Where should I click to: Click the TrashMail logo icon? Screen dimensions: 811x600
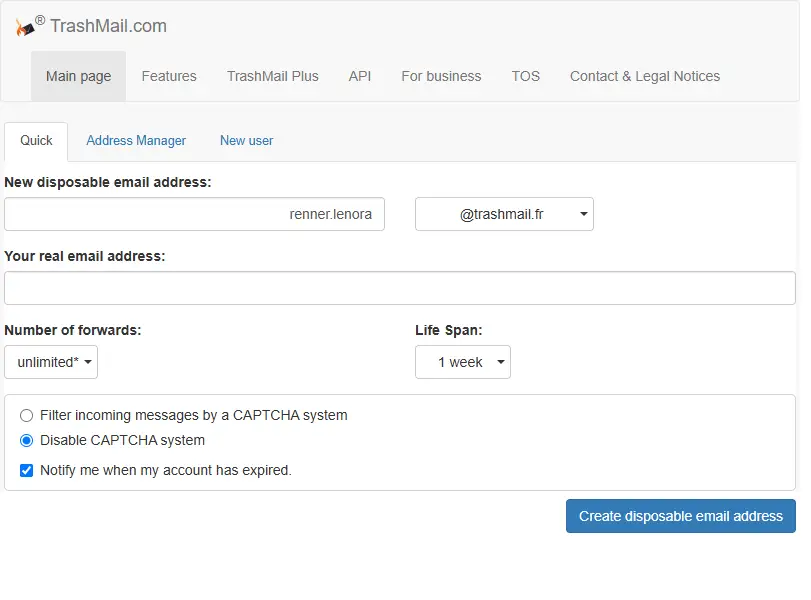pos(25,27)
